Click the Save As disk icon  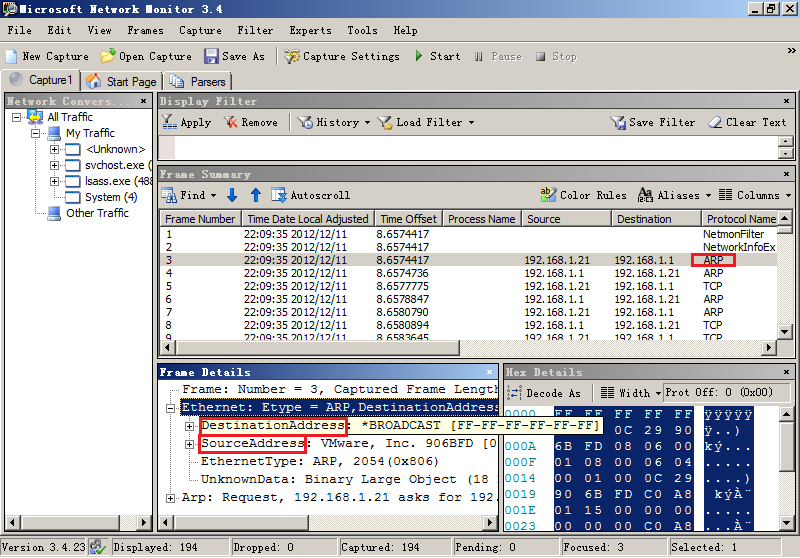pos(211,56)
